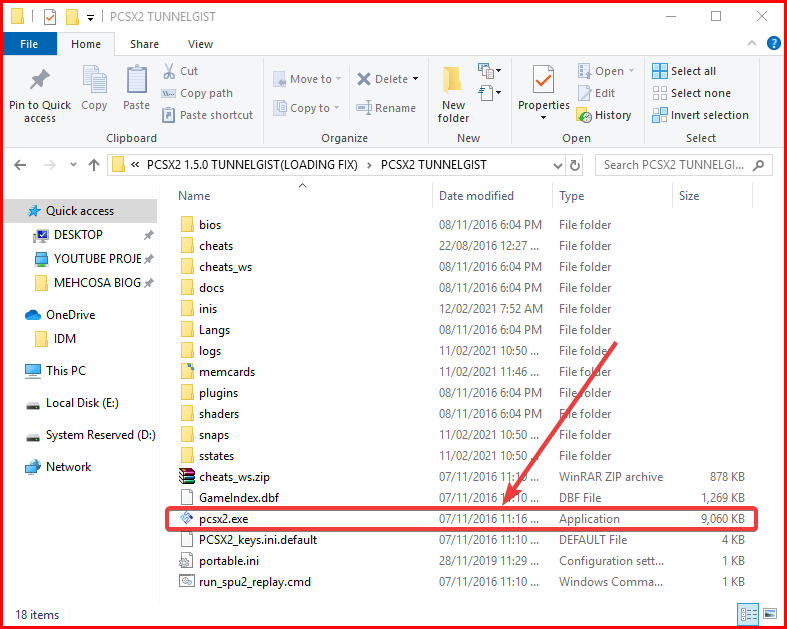Click the Pin to Quick access icon
The image size is (787, 629).
(x=40, y=80)
